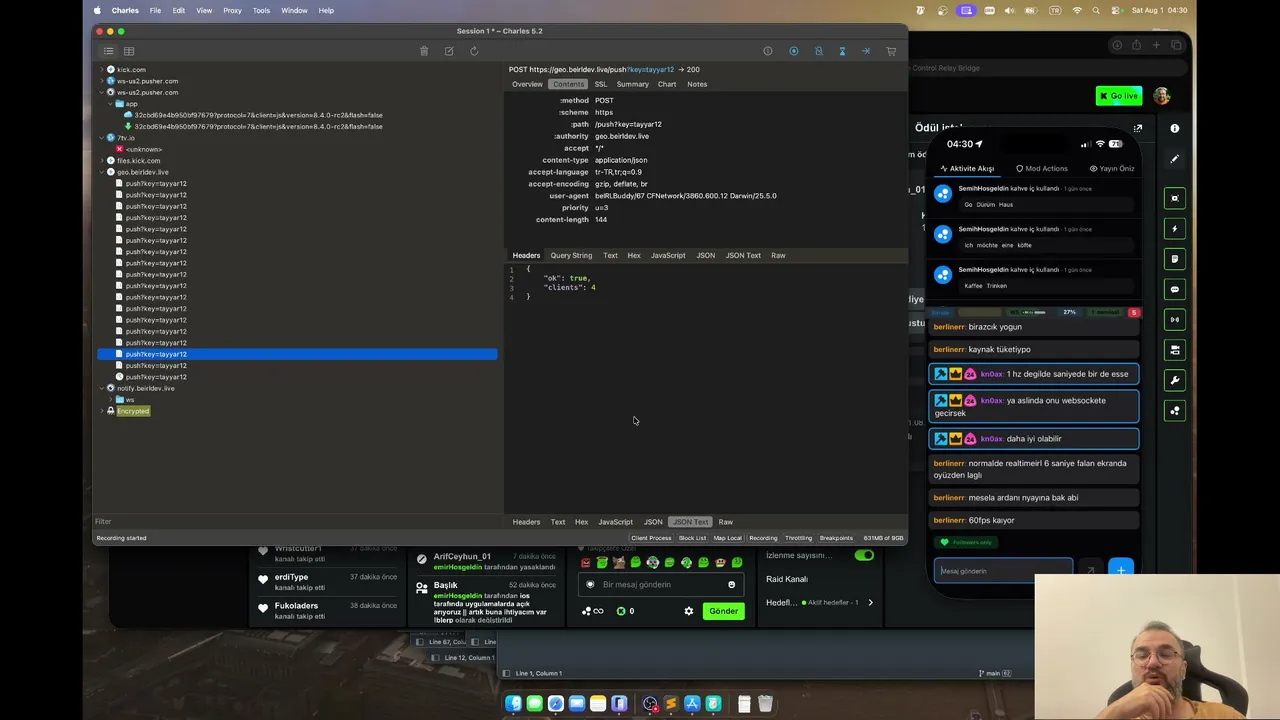1280x720 pixels.
Task: Click the lightning bolt sidebar icon
Action: click(x=1175, y=229)
